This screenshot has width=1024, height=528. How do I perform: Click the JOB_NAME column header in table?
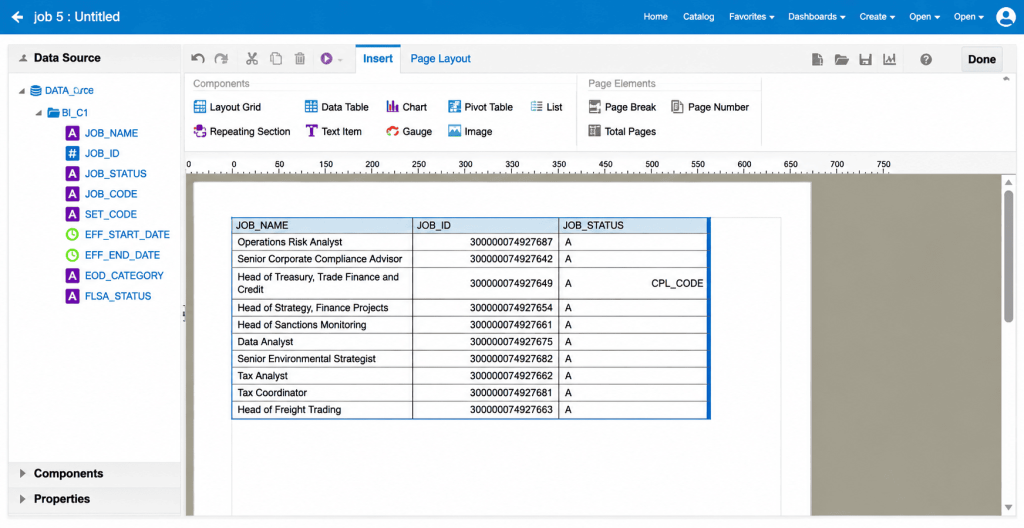[x=322, y=225]
